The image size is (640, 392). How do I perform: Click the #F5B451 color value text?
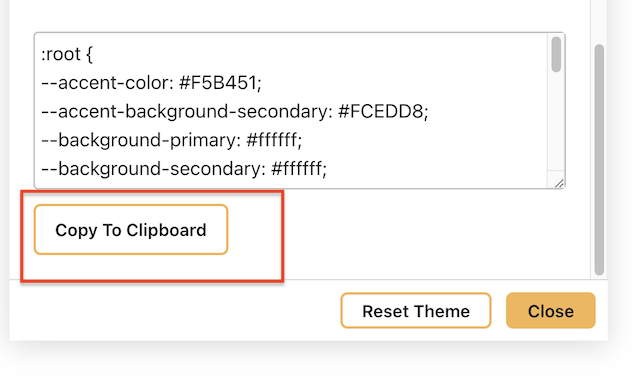[218, 83]
